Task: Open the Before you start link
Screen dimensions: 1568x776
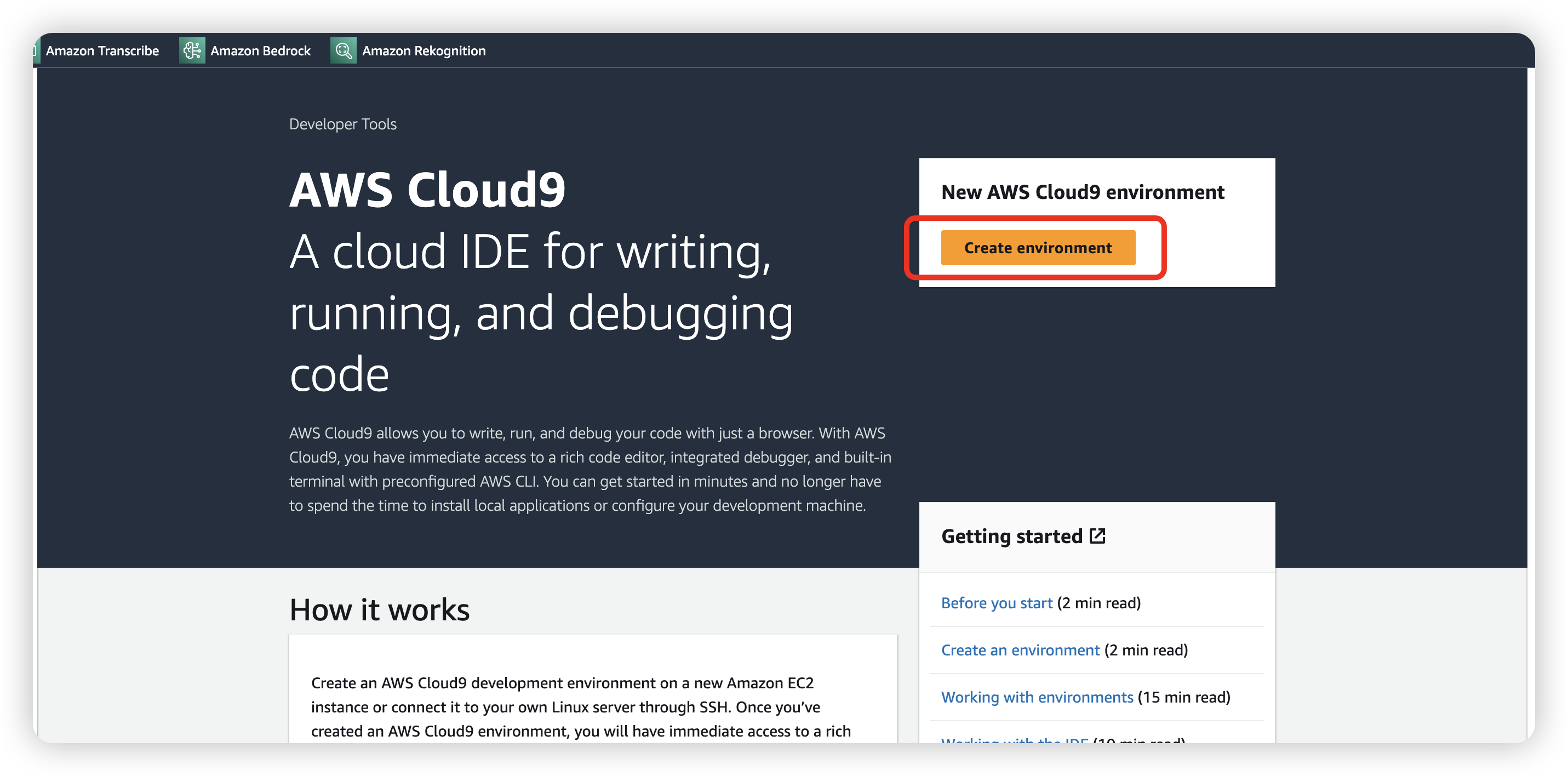Action: [x=997, y=602]
